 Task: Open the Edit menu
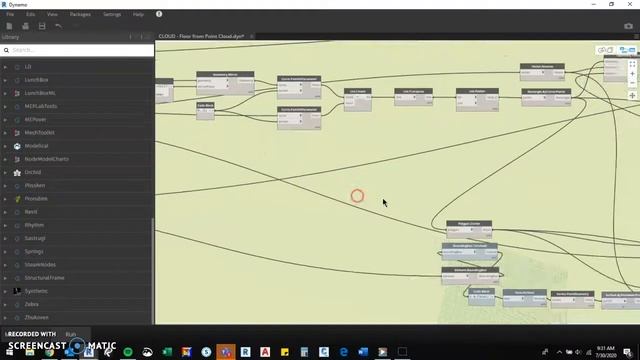tap(31, 14)
